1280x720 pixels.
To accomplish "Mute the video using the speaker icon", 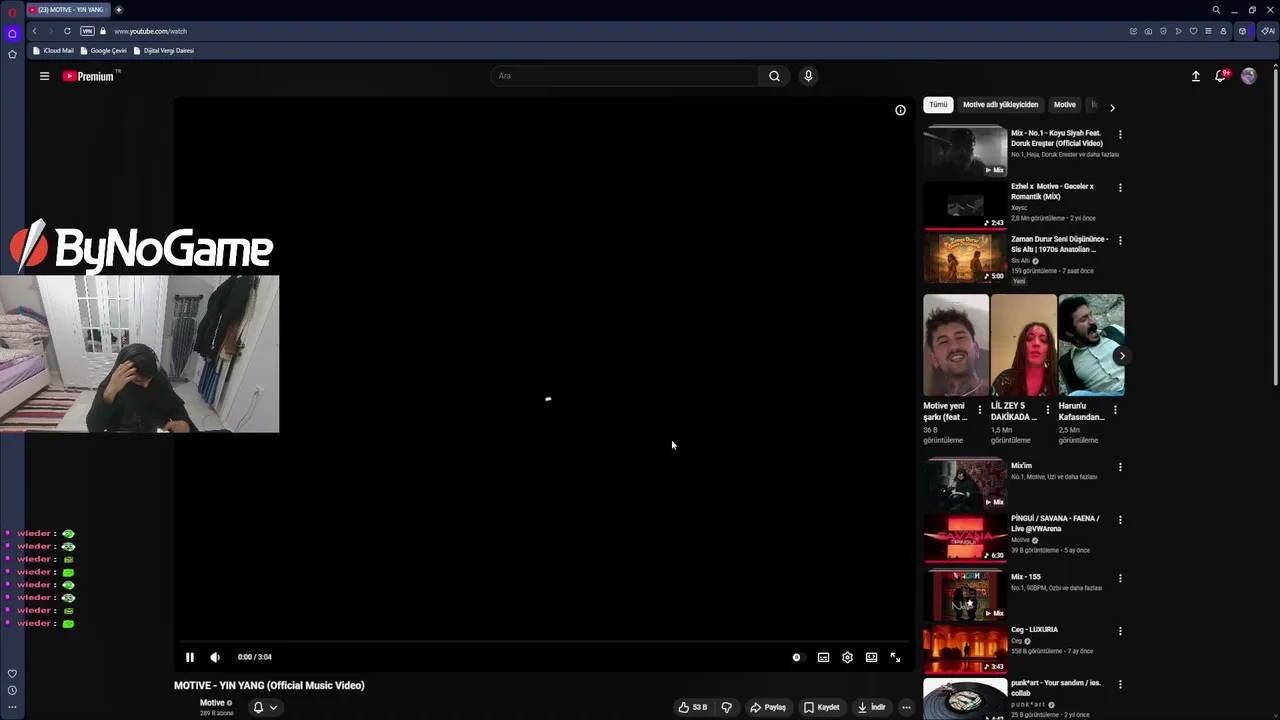I will [x=215, y=657].
